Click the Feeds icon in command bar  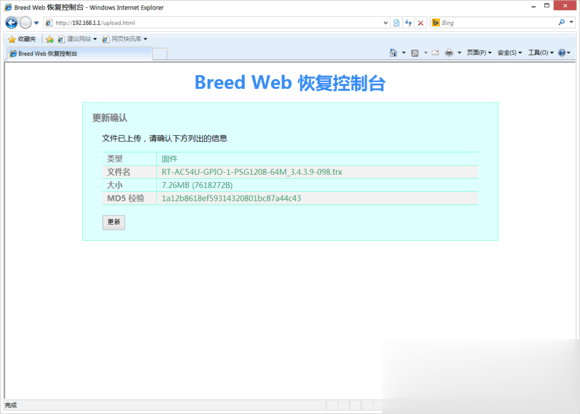415,53
